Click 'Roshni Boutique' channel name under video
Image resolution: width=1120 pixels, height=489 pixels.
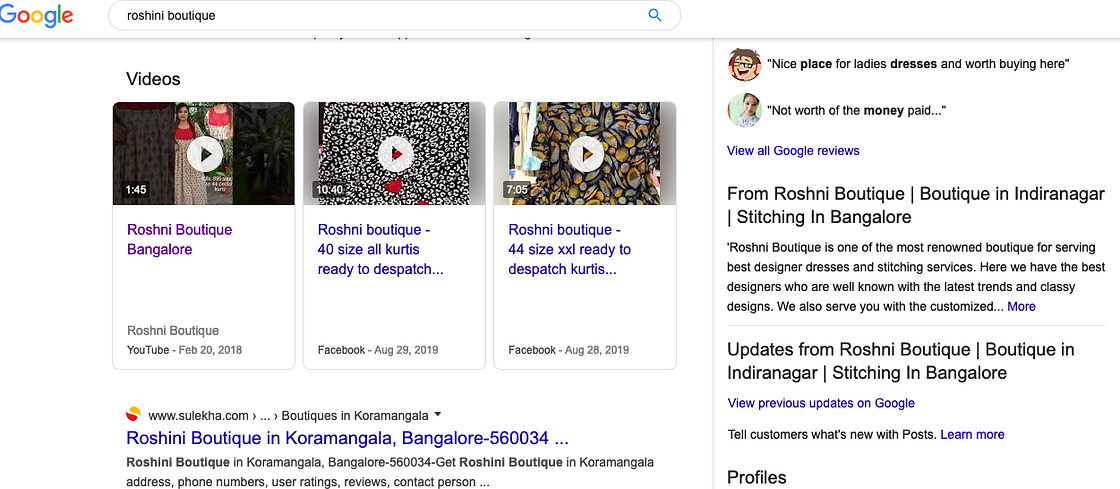[x=173, y=331]
